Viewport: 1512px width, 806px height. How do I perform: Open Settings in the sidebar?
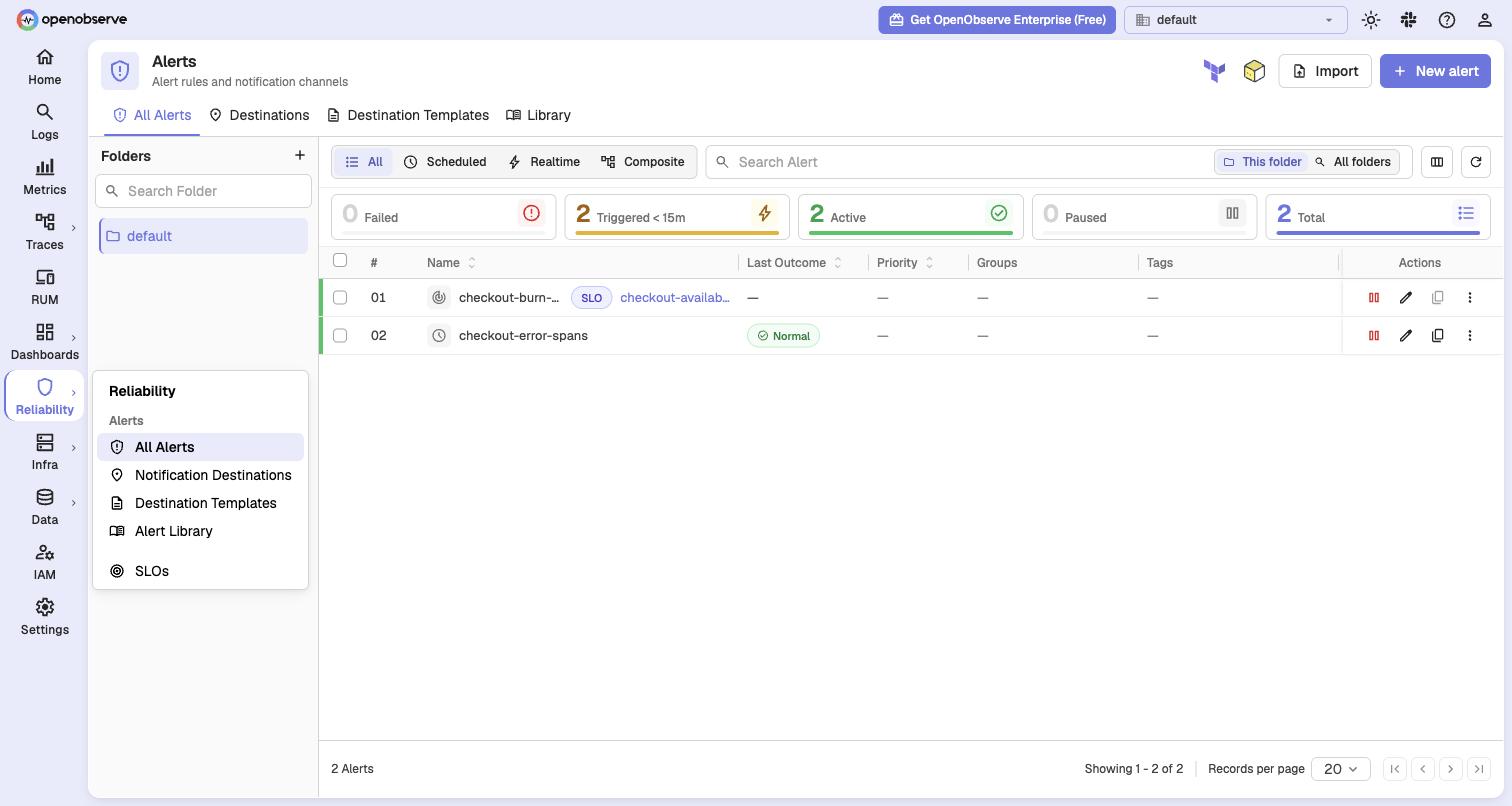(44, 617)
